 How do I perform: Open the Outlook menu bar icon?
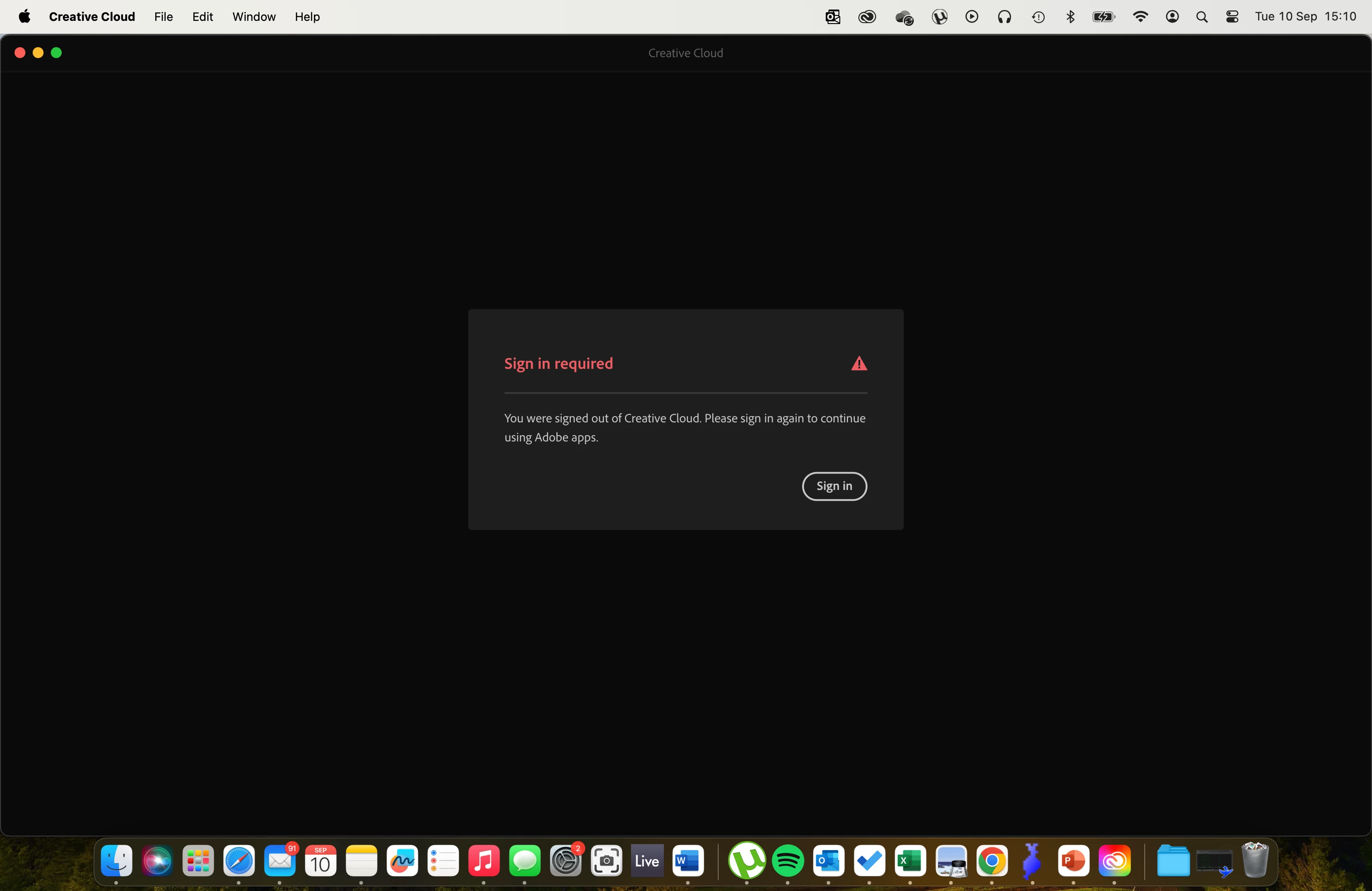pyautogui.click(x=833, y=17)
